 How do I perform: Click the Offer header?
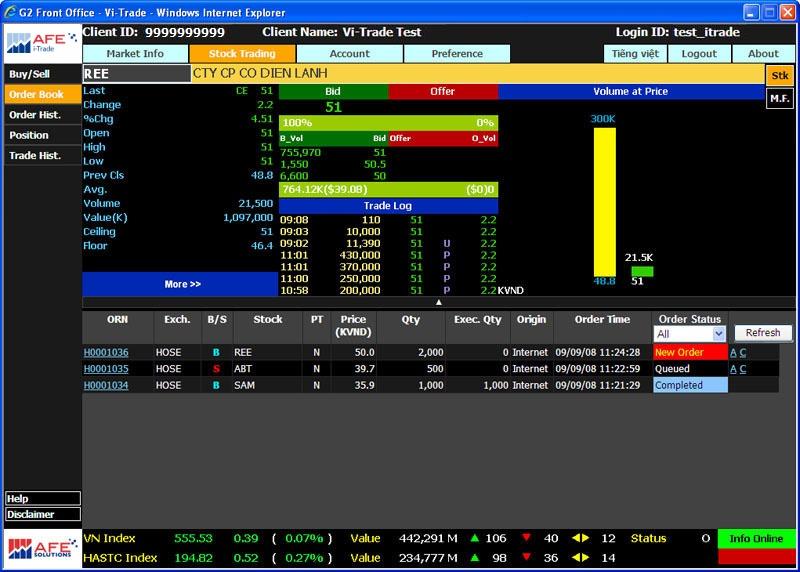[443, 91]
